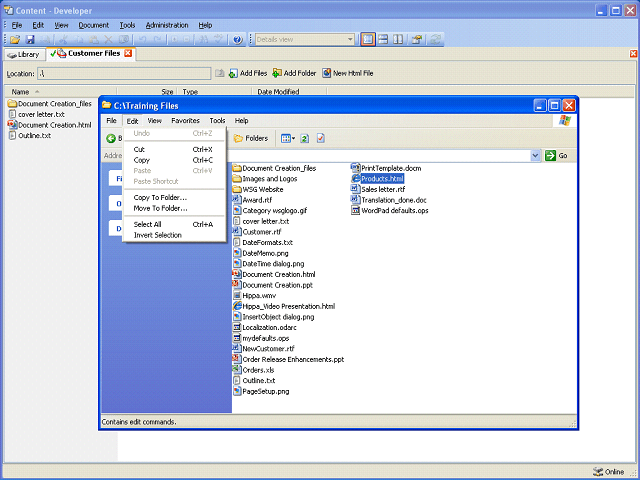Choose Copy To Folder from Edit menu
The image size is (640, 480).
pos(174,198)
